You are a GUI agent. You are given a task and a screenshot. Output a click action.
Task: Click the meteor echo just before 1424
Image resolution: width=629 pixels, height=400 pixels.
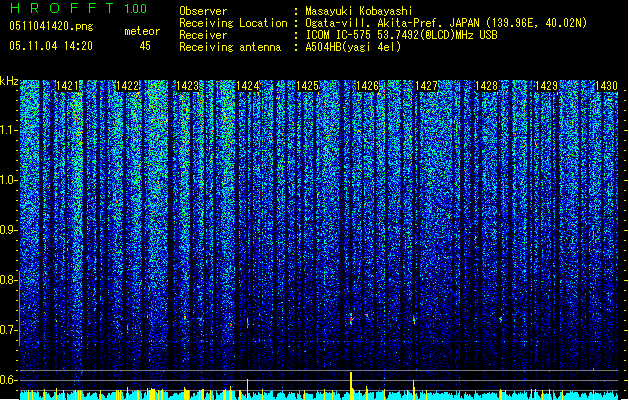pos(248,322)
